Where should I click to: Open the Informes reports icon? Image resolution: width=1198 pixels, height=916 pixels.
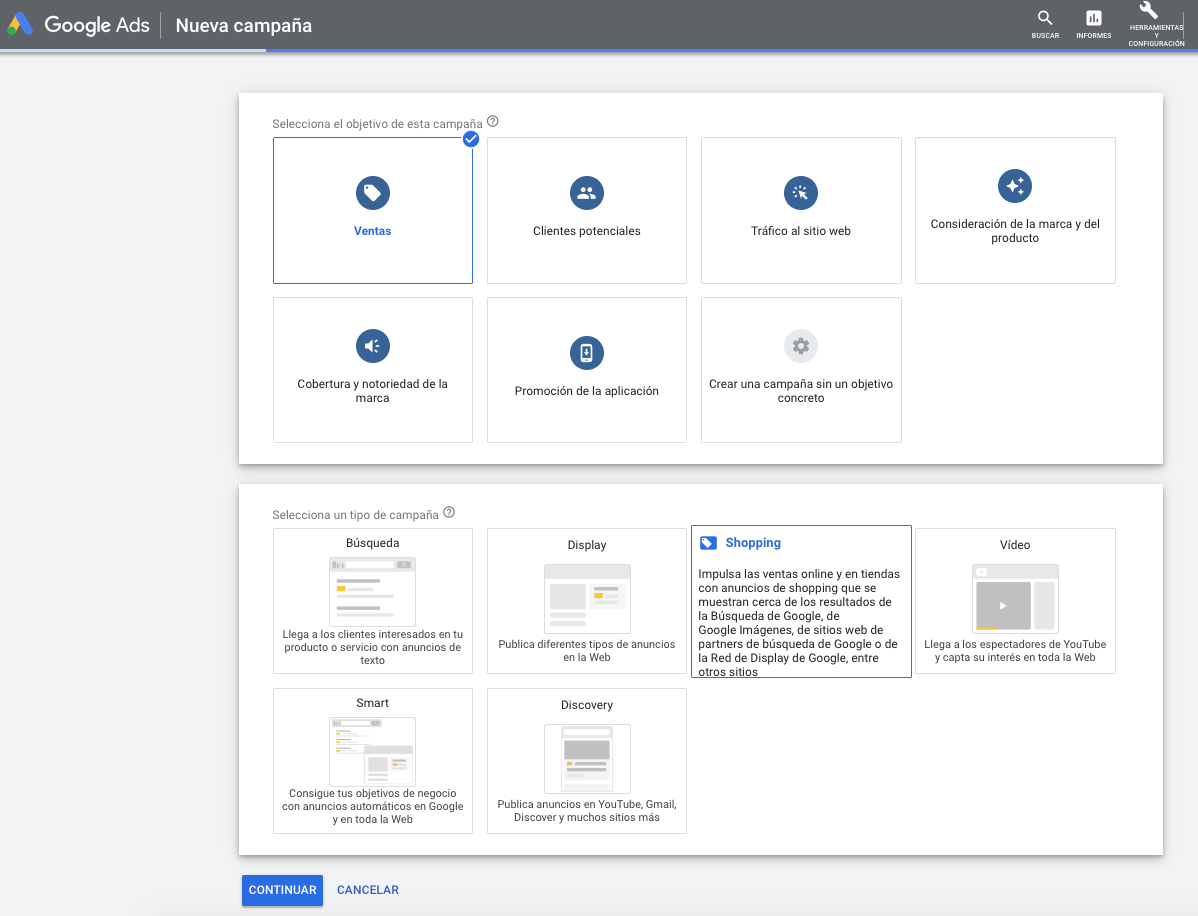click(x=1093, y=18)
